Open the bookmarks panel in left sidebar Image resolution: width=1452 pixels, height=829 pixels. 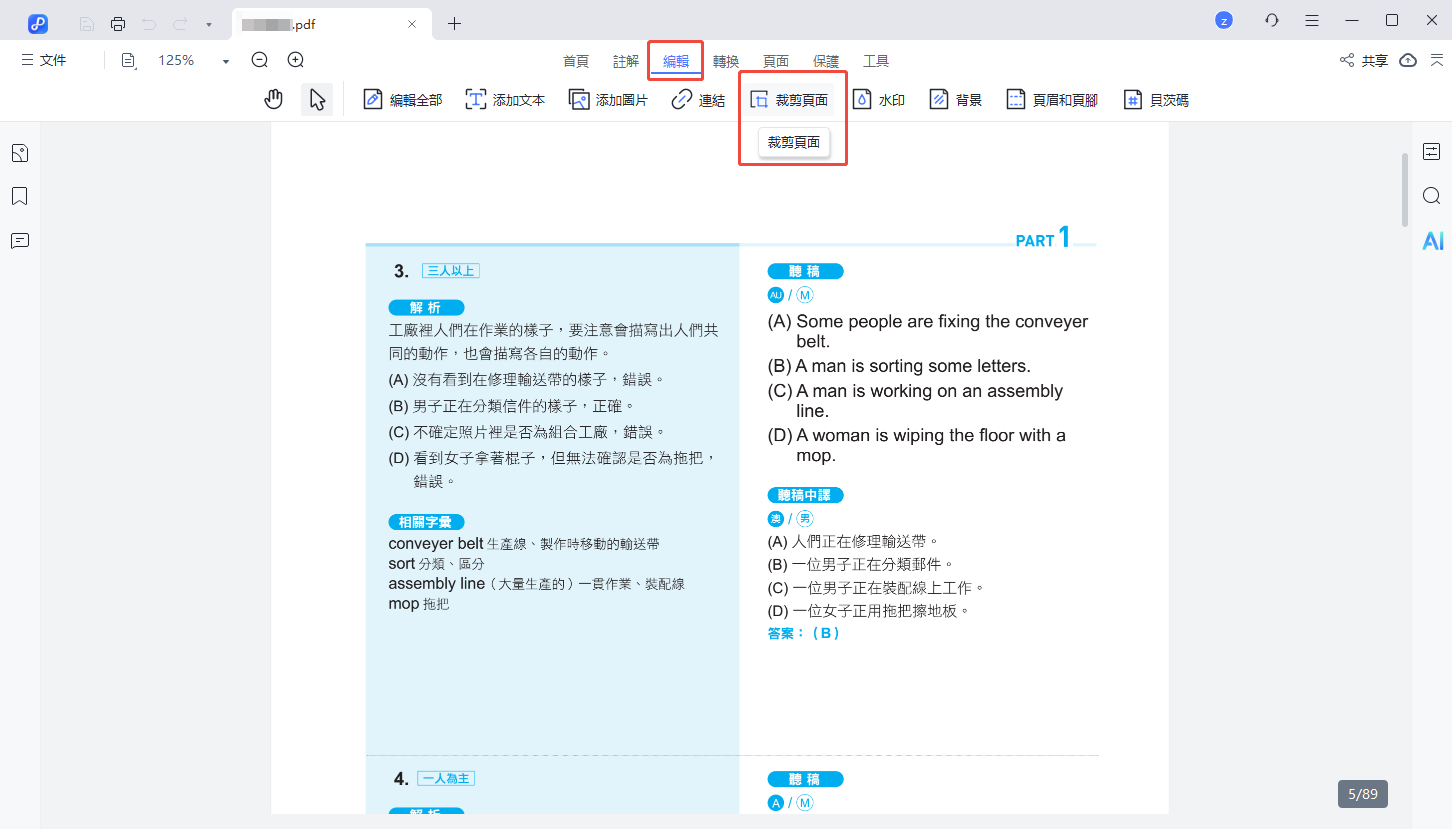point(19,196)
